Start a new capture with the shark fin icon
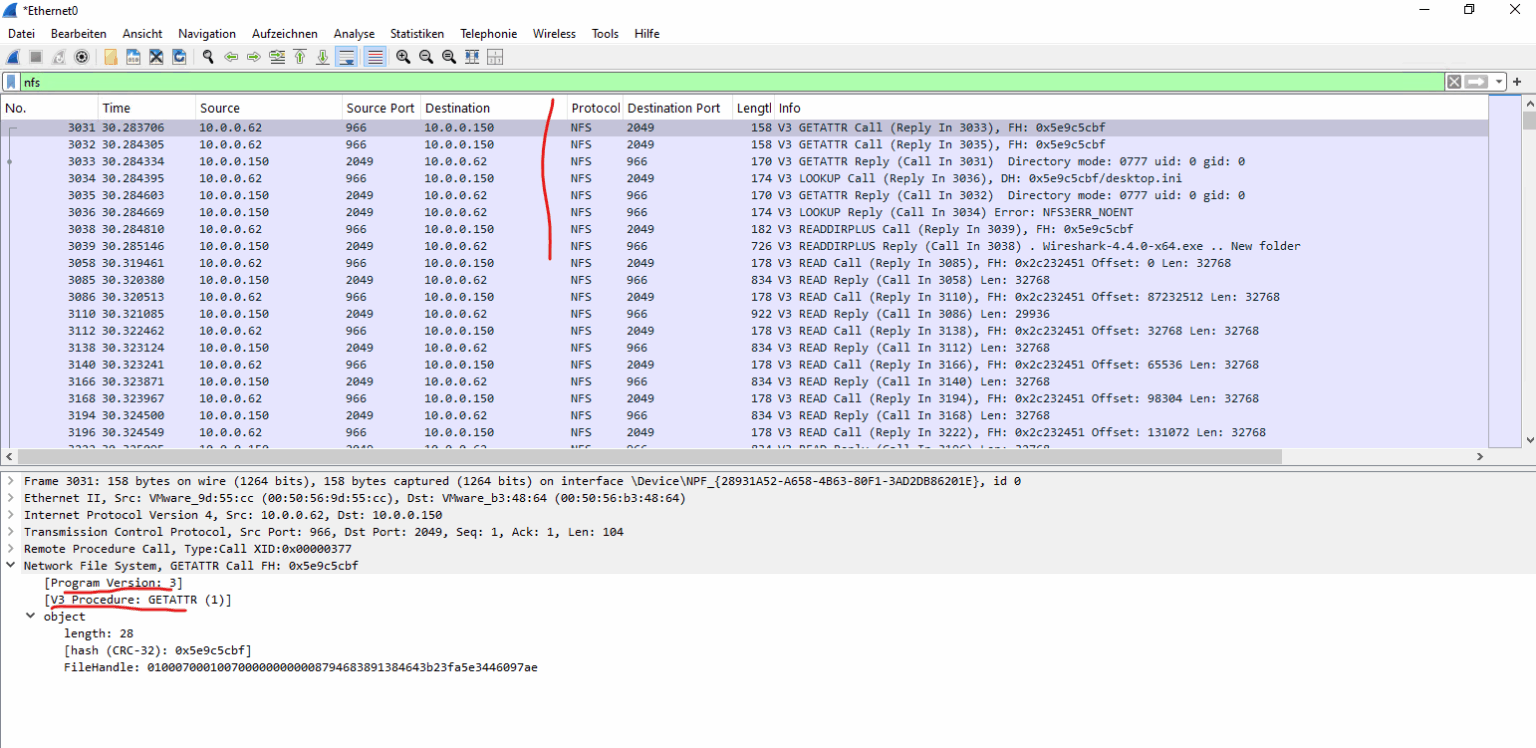Image resolution: width=1536 pixels, height=748 pixels. coord(12,57)
